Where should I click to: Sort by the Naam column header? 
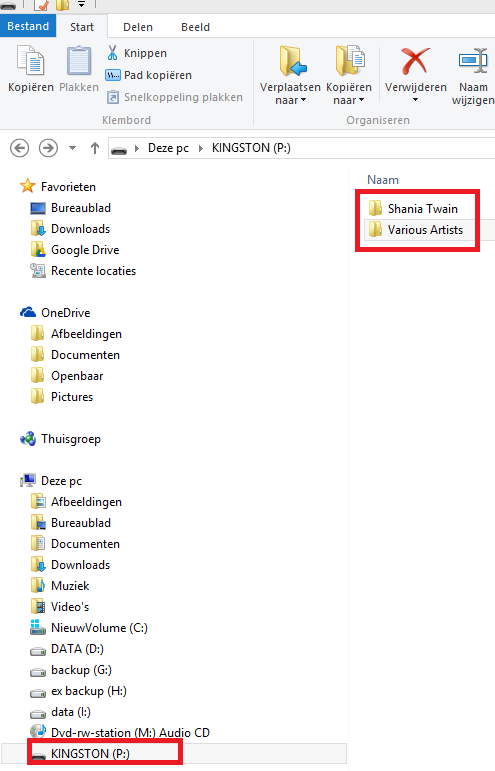pyautogui.click(x=383, y=180)
